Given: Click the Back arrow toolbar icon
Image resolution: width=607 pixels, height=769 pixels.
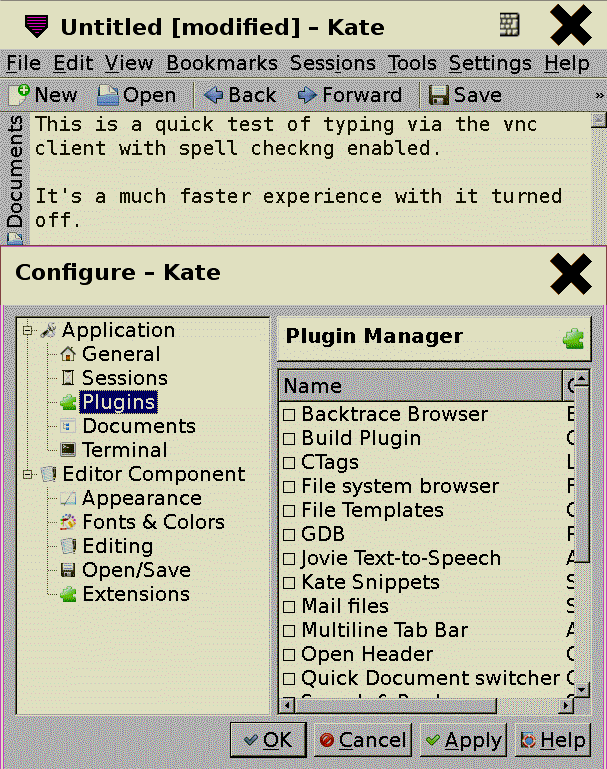Looking at the screenshot, I should 213,95.
